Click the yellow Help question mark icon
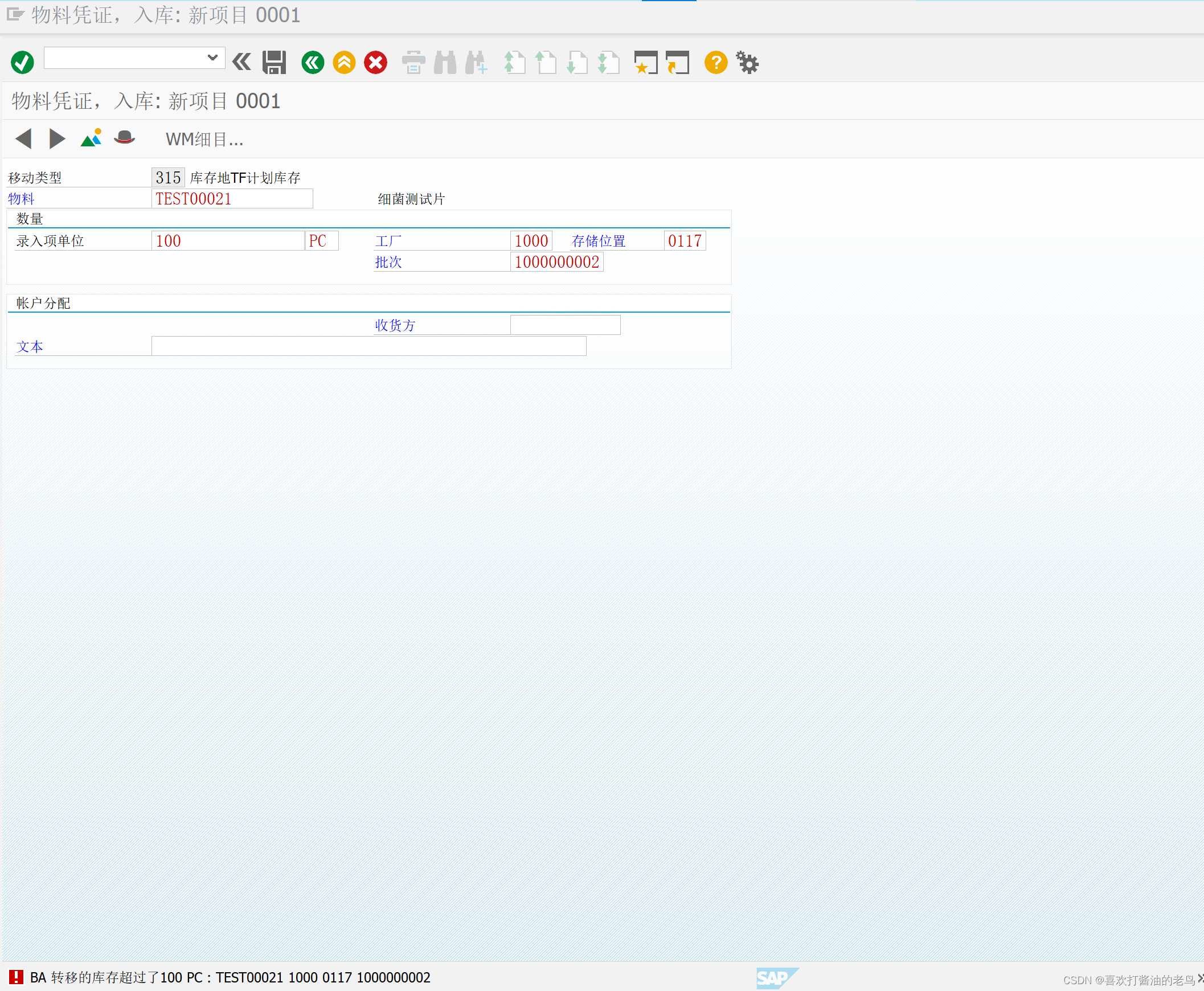Image resolution: width=1204 pixels, height=991 pixels. pos(715,62)
